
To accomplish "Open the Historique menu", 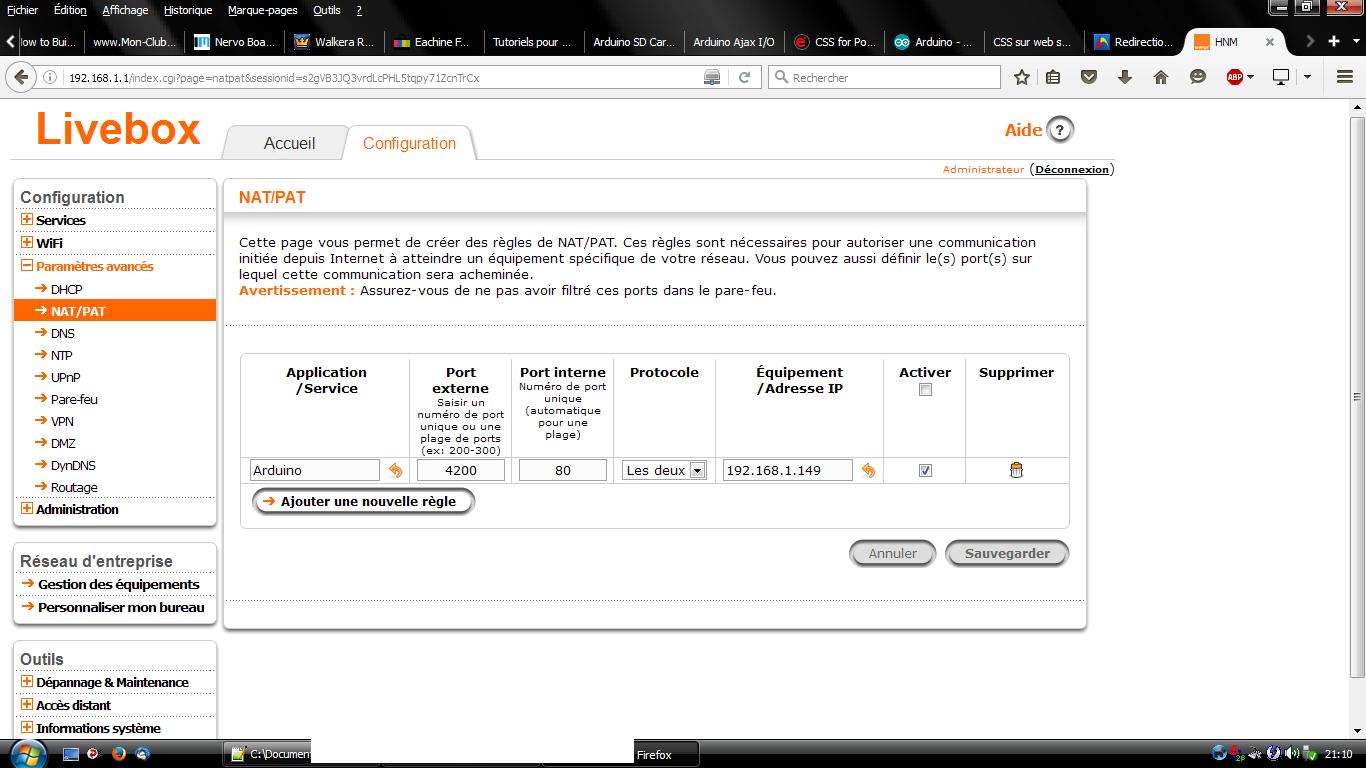I will click(188, 10).
